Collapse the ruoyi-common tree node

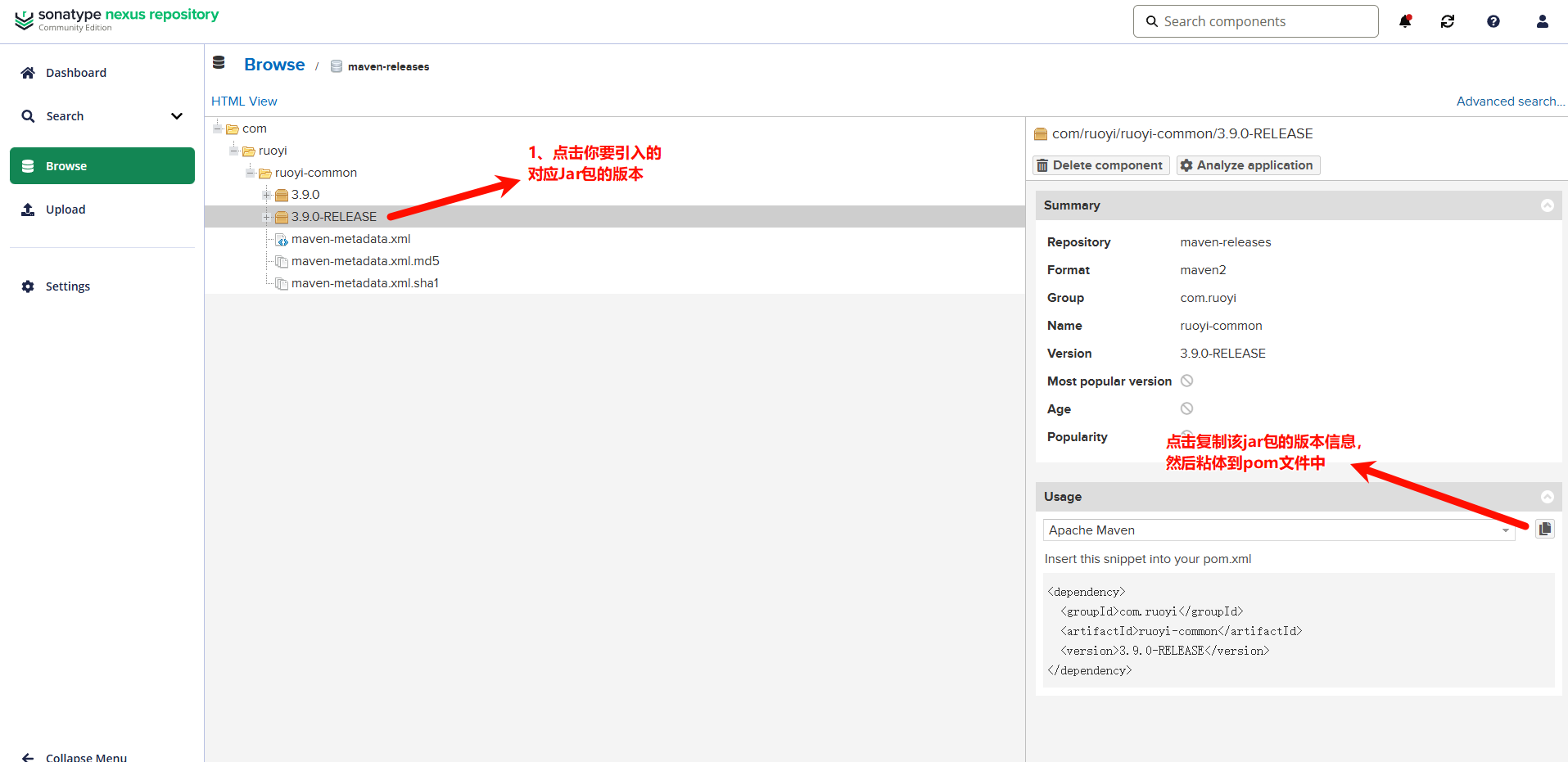251,173
